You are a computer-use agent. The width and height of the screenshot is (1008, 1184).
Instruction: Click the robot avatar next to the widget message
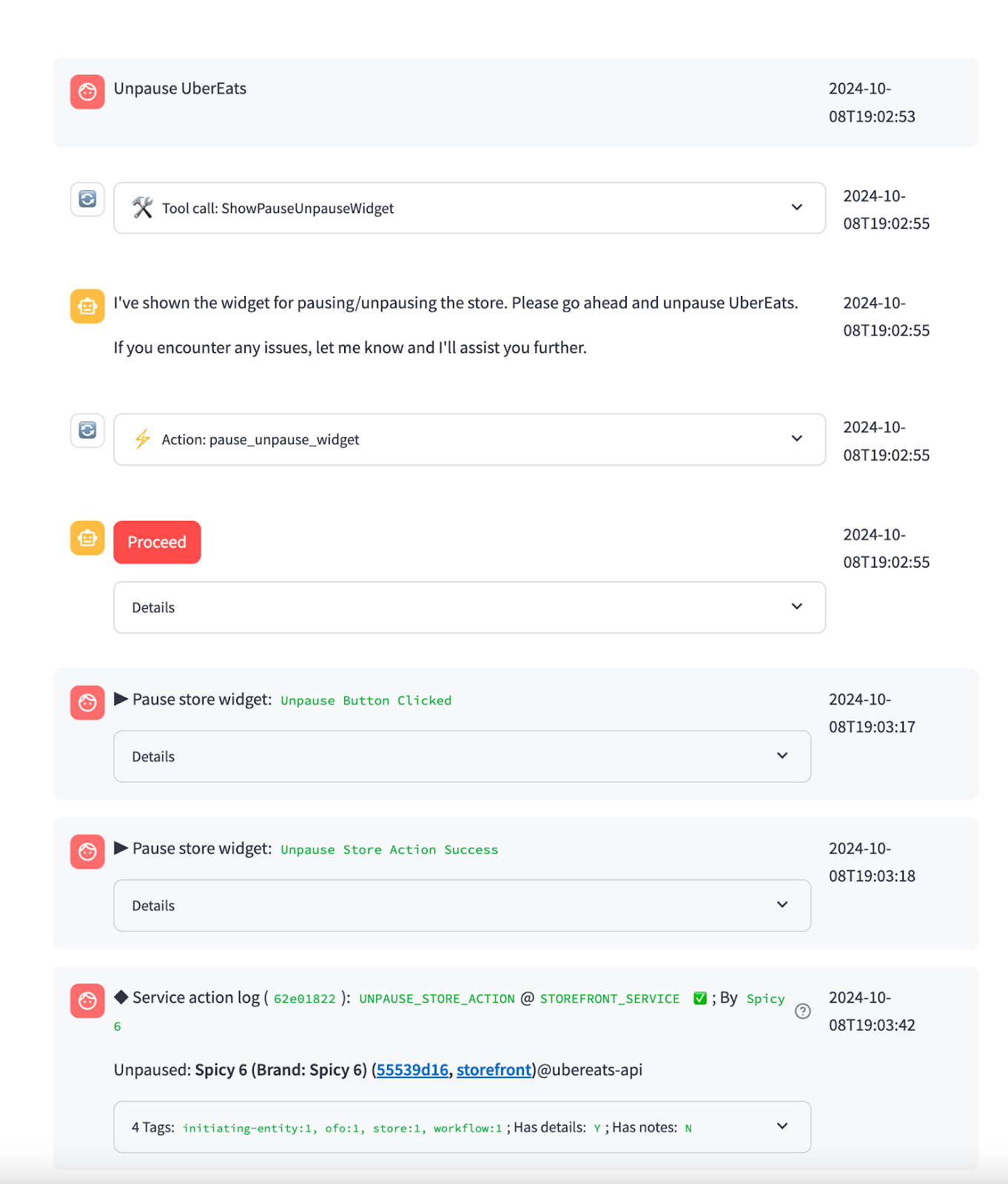87,306
